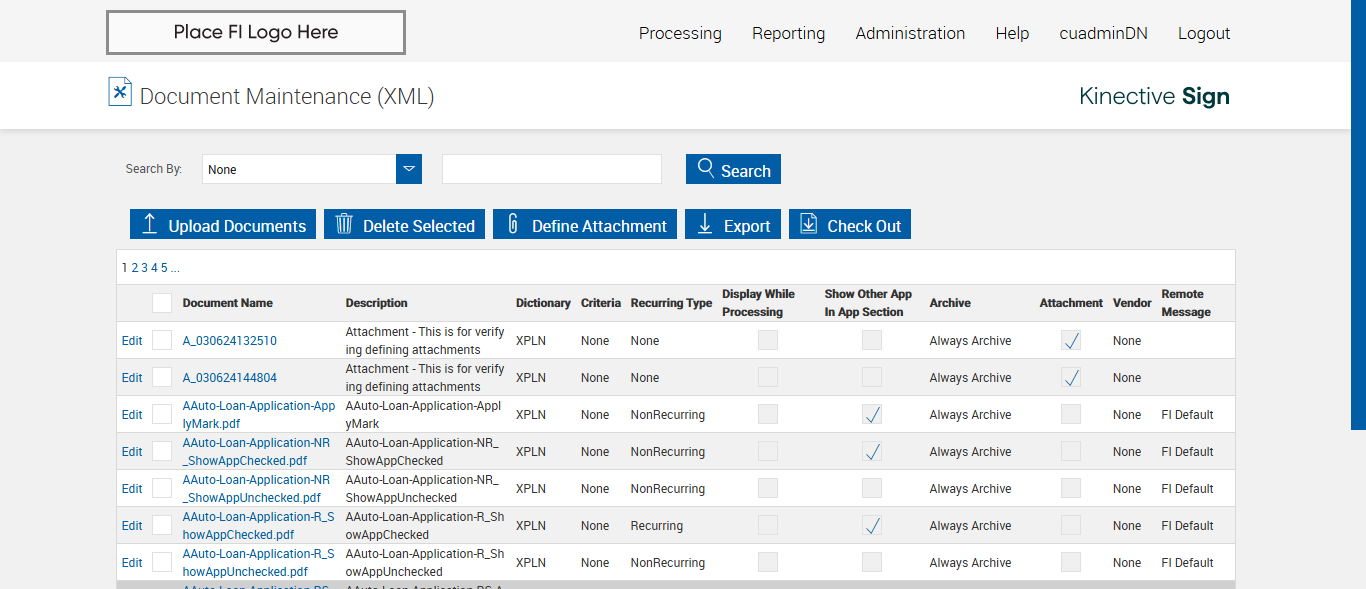Go to page 3 of results

[144, 268]
